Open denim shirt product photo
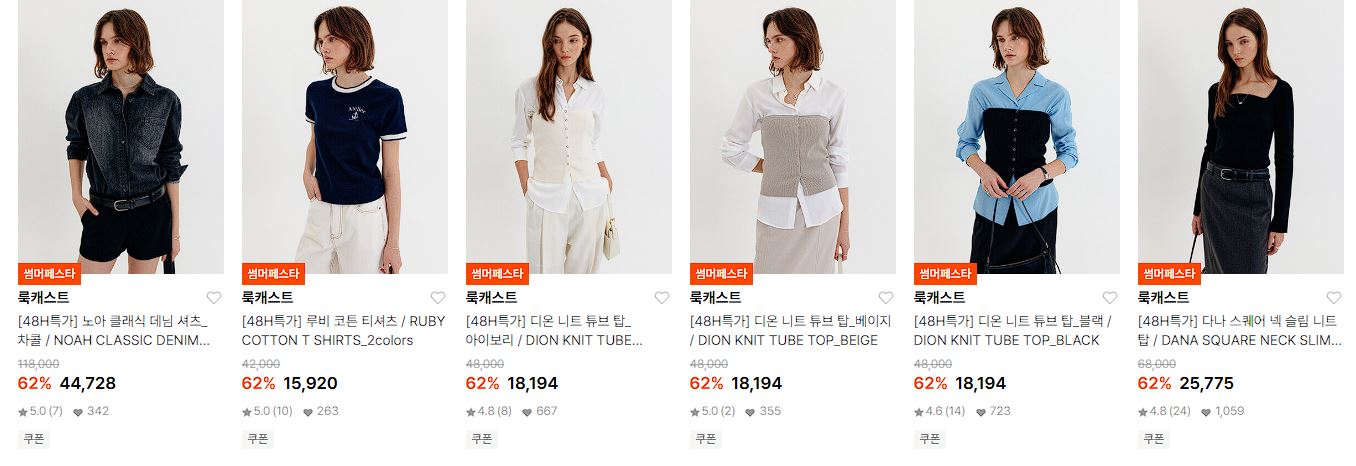 (121, 137)
